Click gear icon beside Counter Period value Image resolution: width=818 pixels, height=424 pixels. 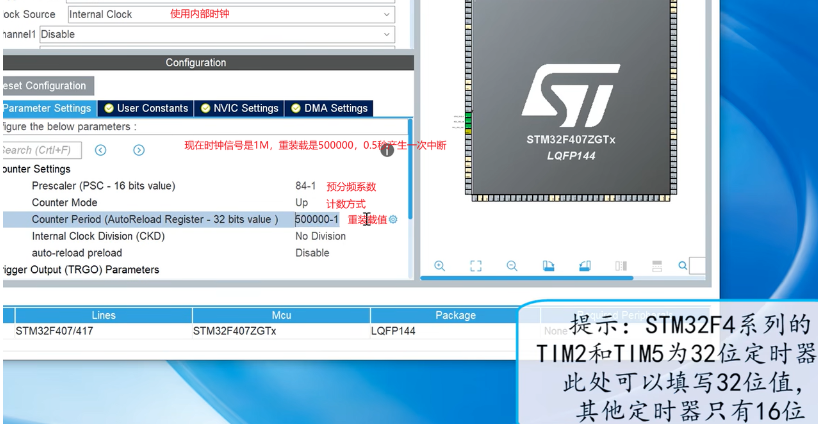[393, 220]
